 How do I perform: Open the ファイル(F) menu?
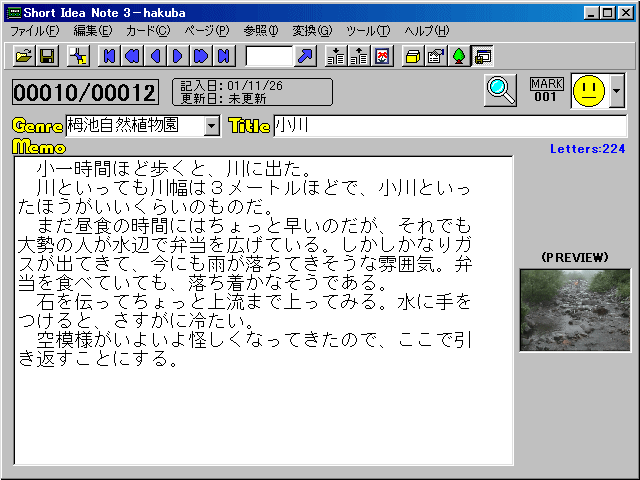tap(35, 31)
